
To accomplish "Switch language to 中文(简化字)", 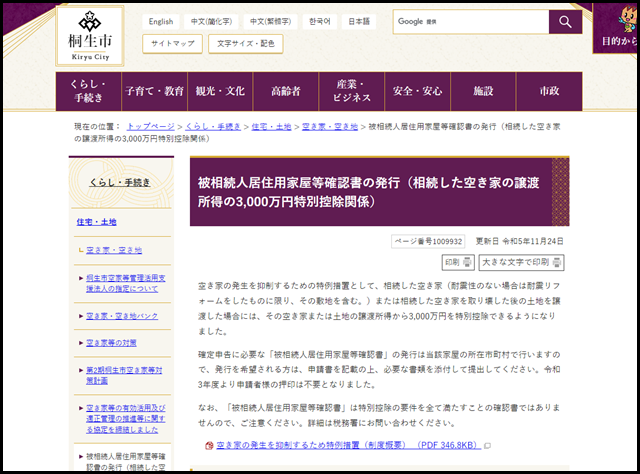I will [x=212, y=21].
